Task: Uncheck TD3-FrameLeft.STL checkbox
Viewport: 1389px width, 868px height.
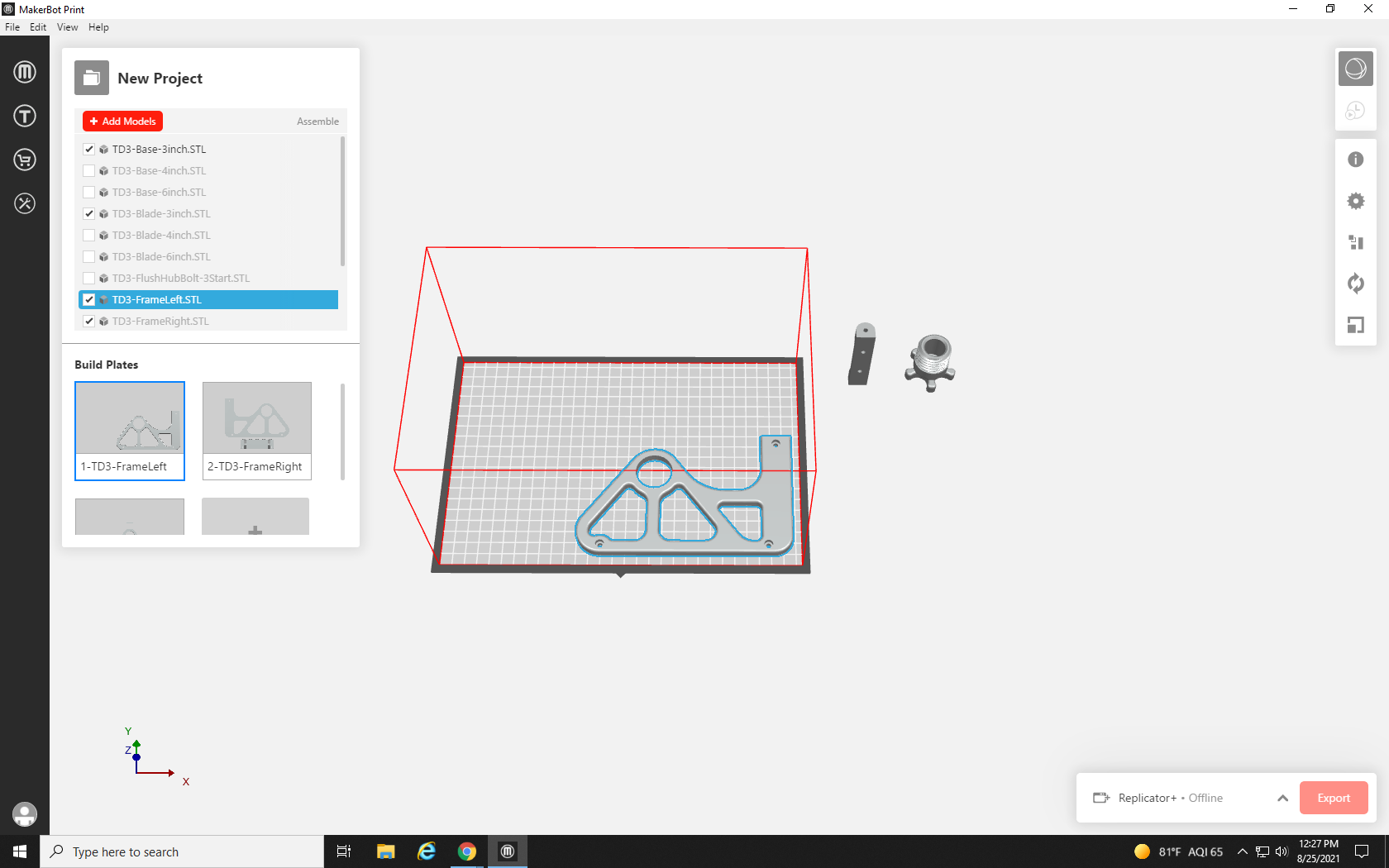Action: click(89, 300)
